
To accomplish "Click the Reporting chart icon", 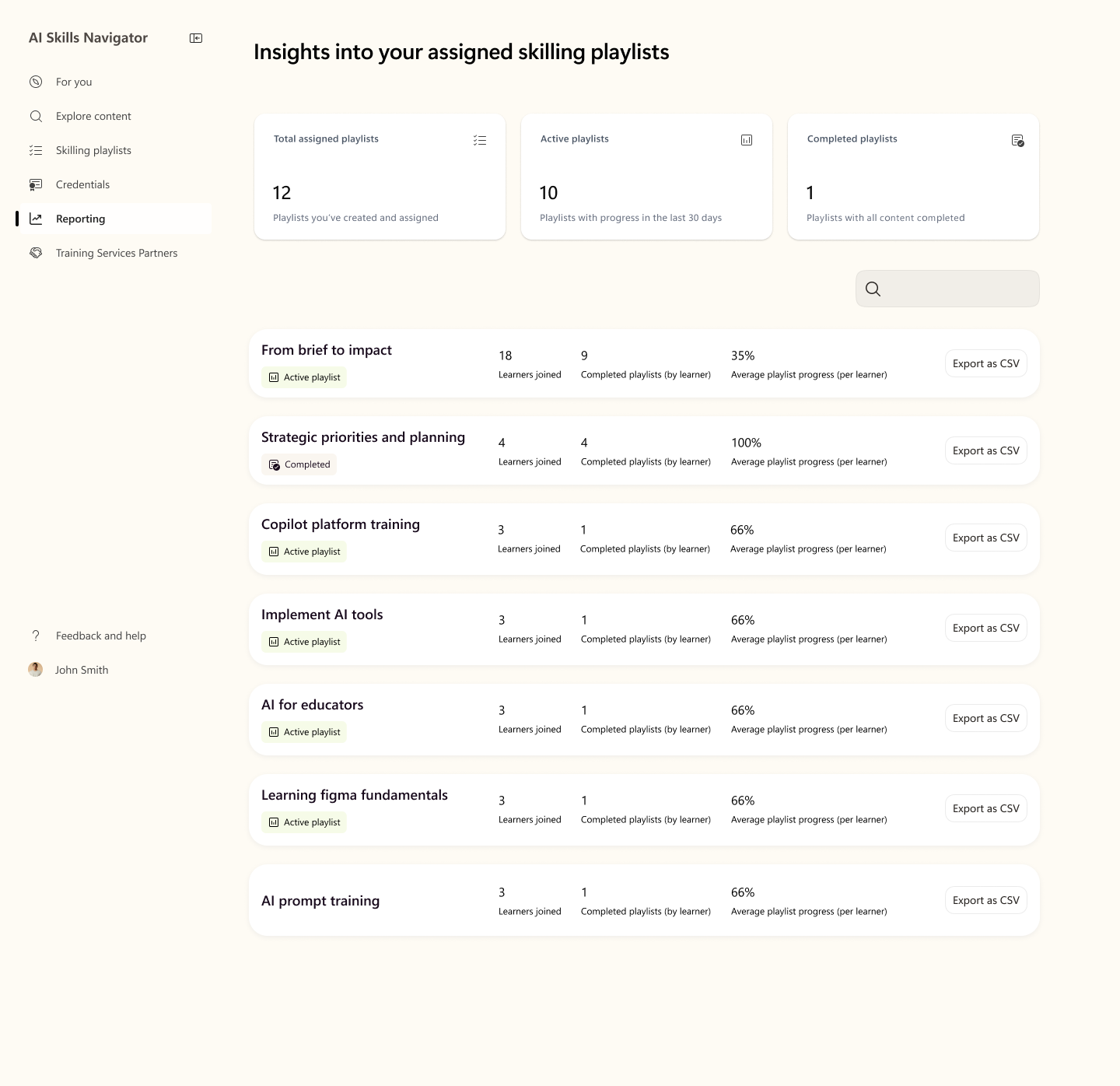I will (36, 219).
